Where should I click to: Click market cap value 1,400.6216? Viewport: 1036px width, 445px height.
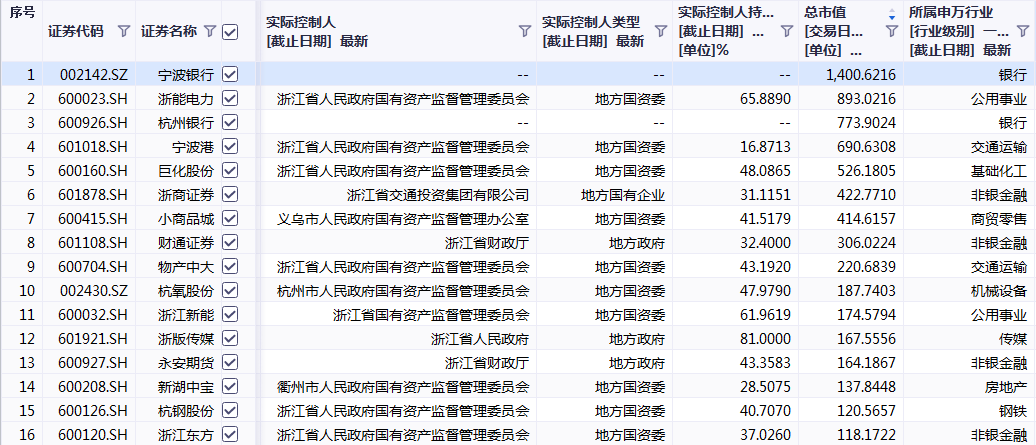coord(861,75)
